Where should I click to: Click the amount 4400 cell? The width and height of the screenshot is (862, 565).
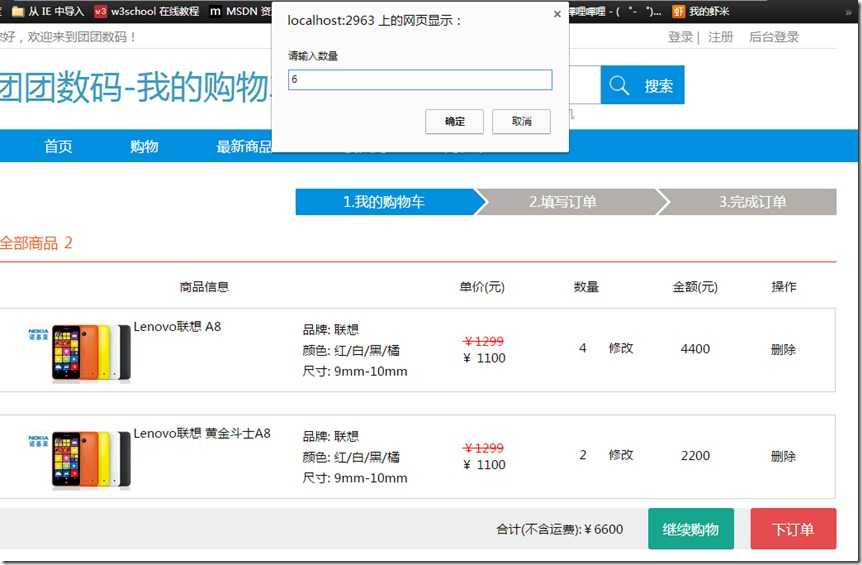click(x=695, y=349)
